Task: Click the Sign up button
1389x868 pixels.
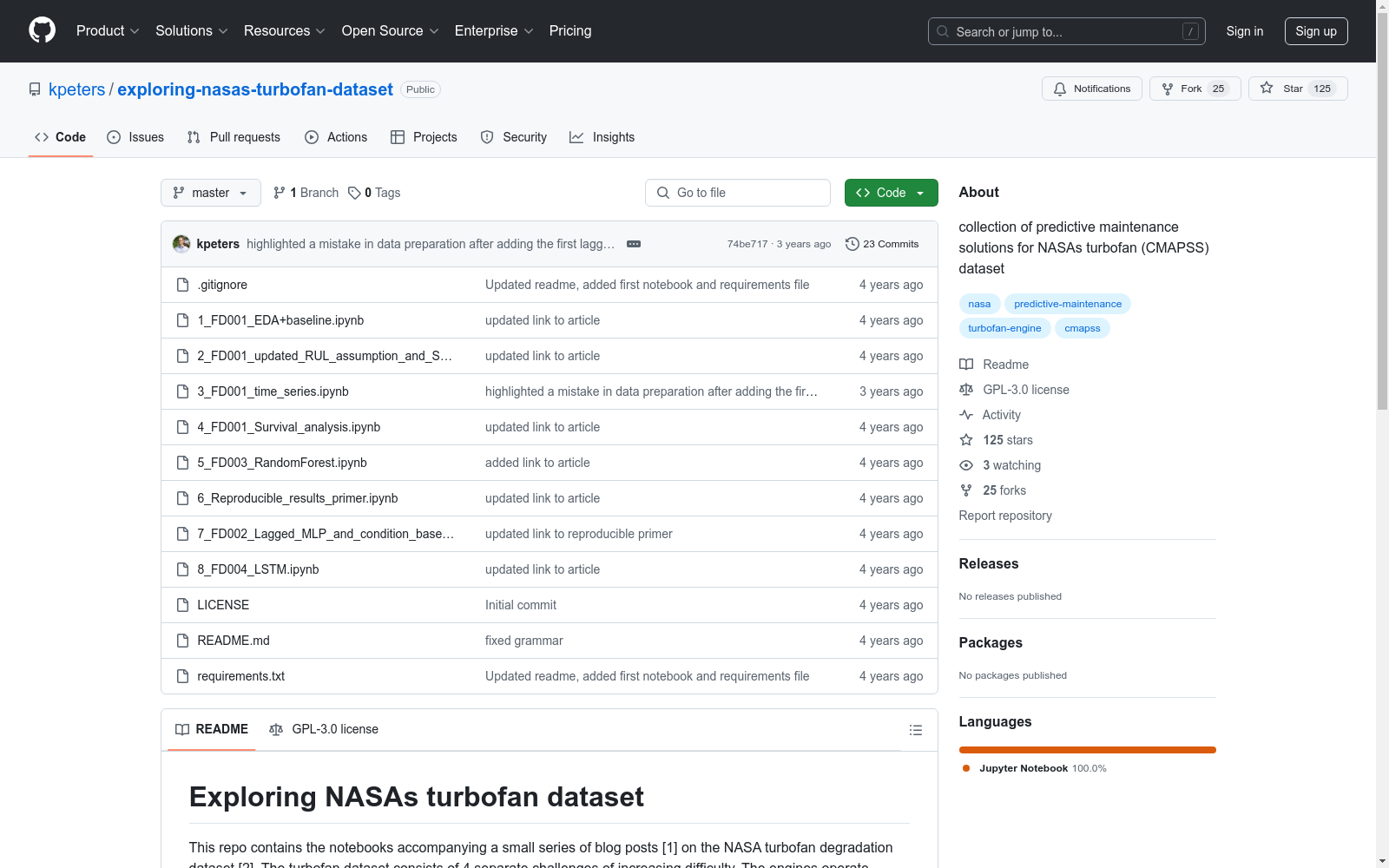Action: point(1316,31)
